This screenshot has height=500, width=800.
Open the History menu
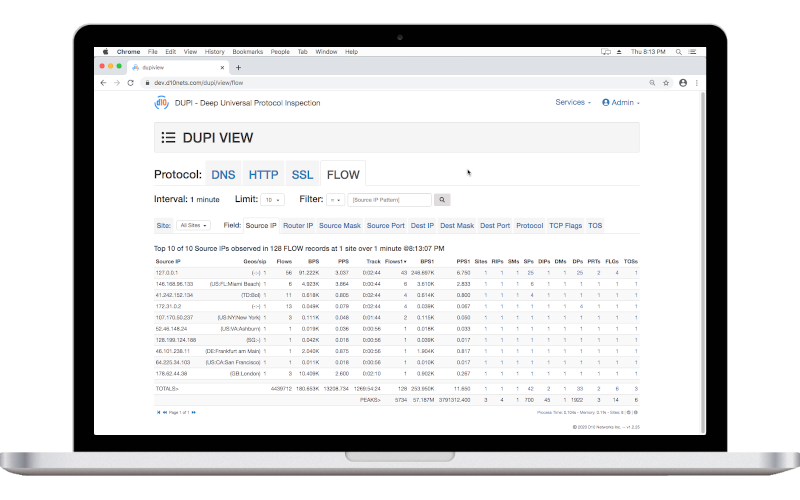tap(214, 52)
